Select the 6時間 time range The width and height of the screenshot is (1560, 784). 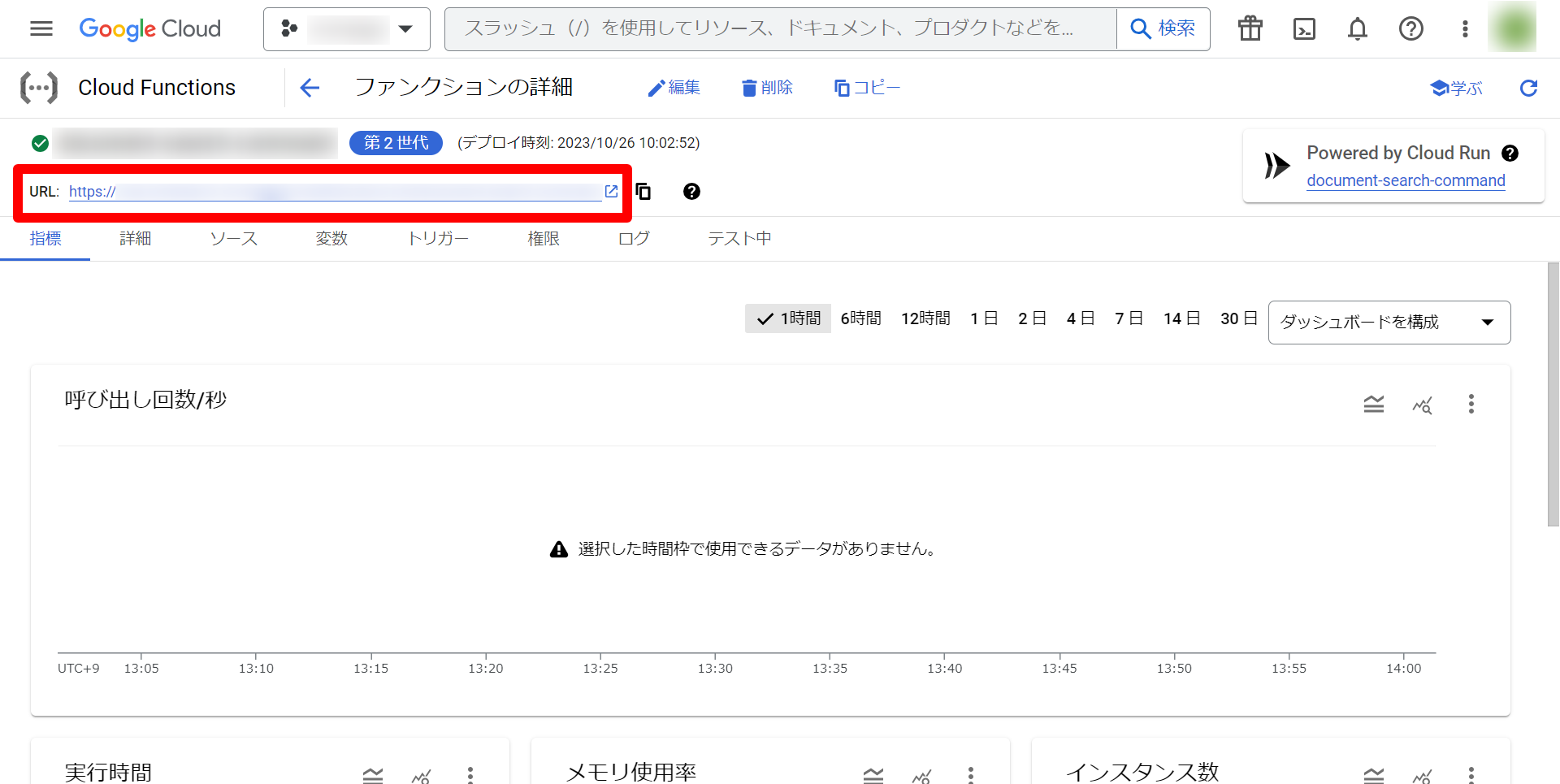[860, 318]
